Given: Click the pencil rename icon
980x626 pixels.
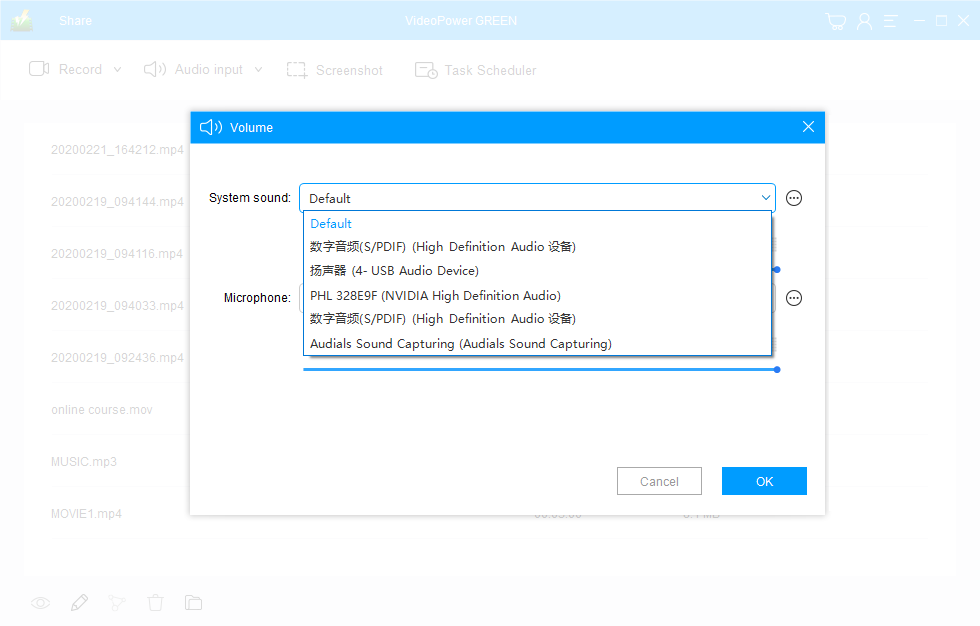Looking at the screenshot, I should coord(79,603).
